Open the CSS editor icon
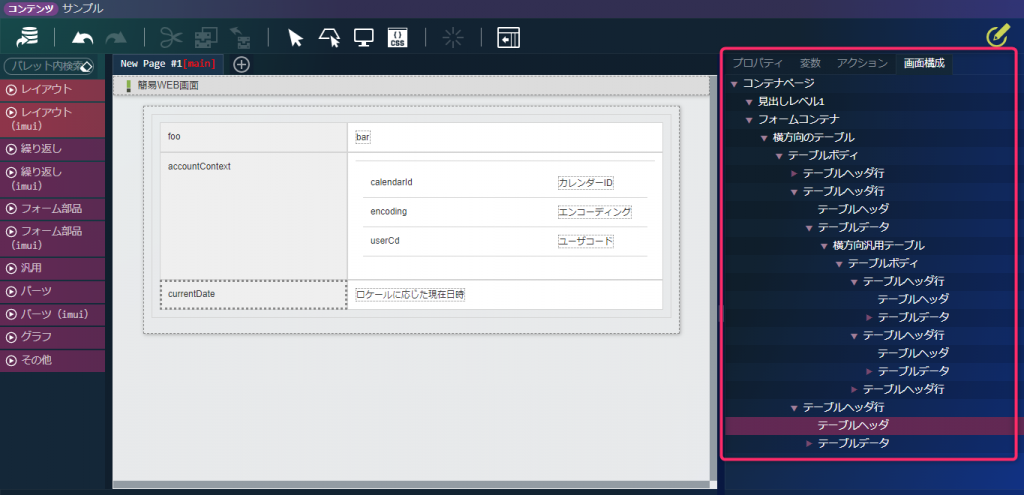Viewport: 1024px width, 495px height. tap(398, 37)
